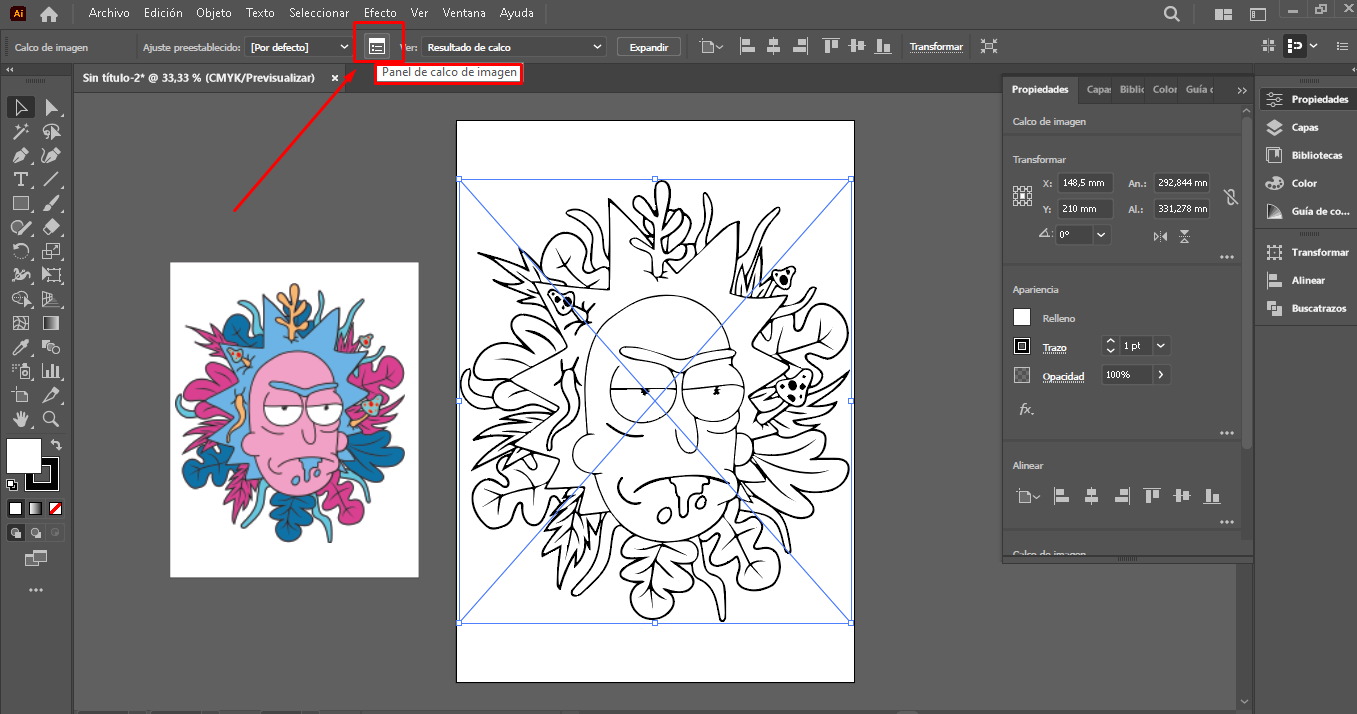Open the Objeto menu
The image size is (1357, 714).
(213, 13)
